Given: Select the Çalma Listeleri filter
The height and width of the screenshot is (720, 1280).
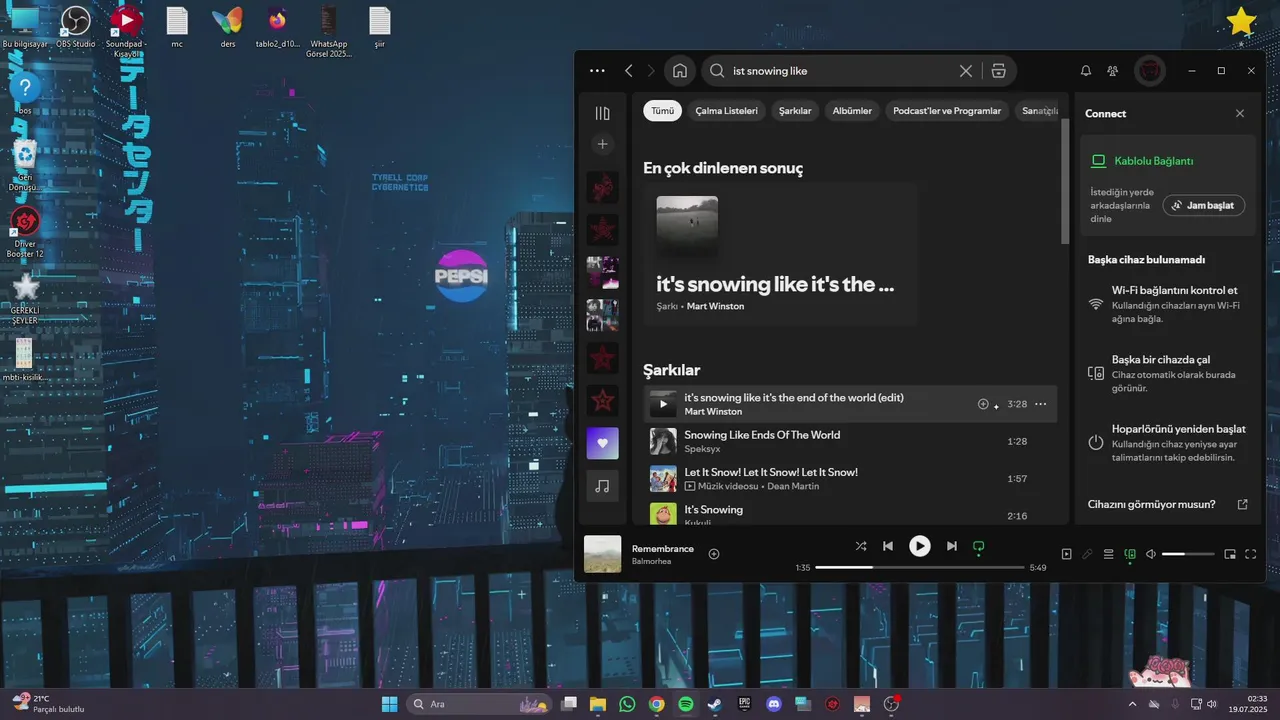Looking at the screenshot, I should (727, 111).
